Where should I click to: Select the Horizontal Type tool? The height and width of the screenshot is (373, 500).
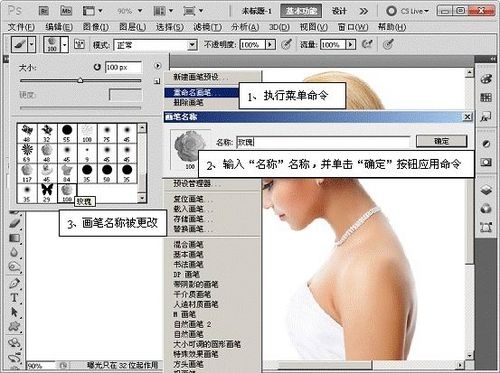pos(14,297)
